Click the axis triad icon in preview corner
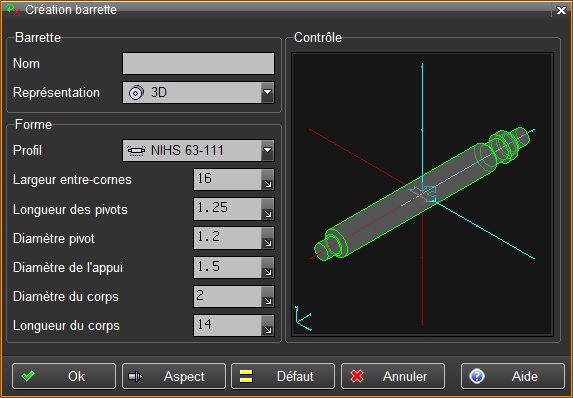 tap(303, 318)
